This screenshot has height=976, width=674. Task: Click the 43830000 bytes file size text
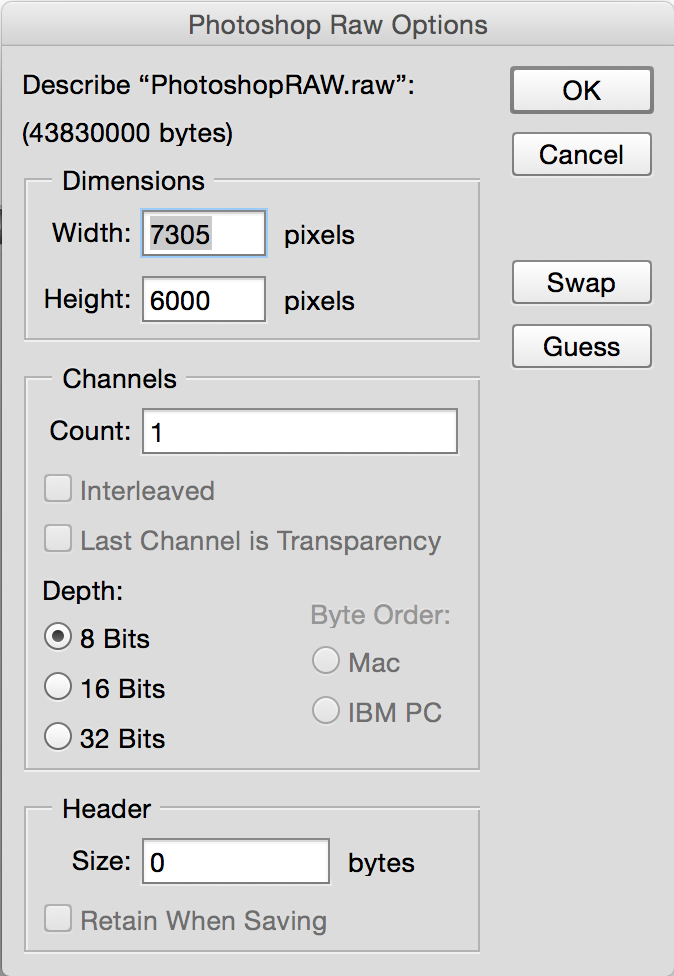pos(128,133)
